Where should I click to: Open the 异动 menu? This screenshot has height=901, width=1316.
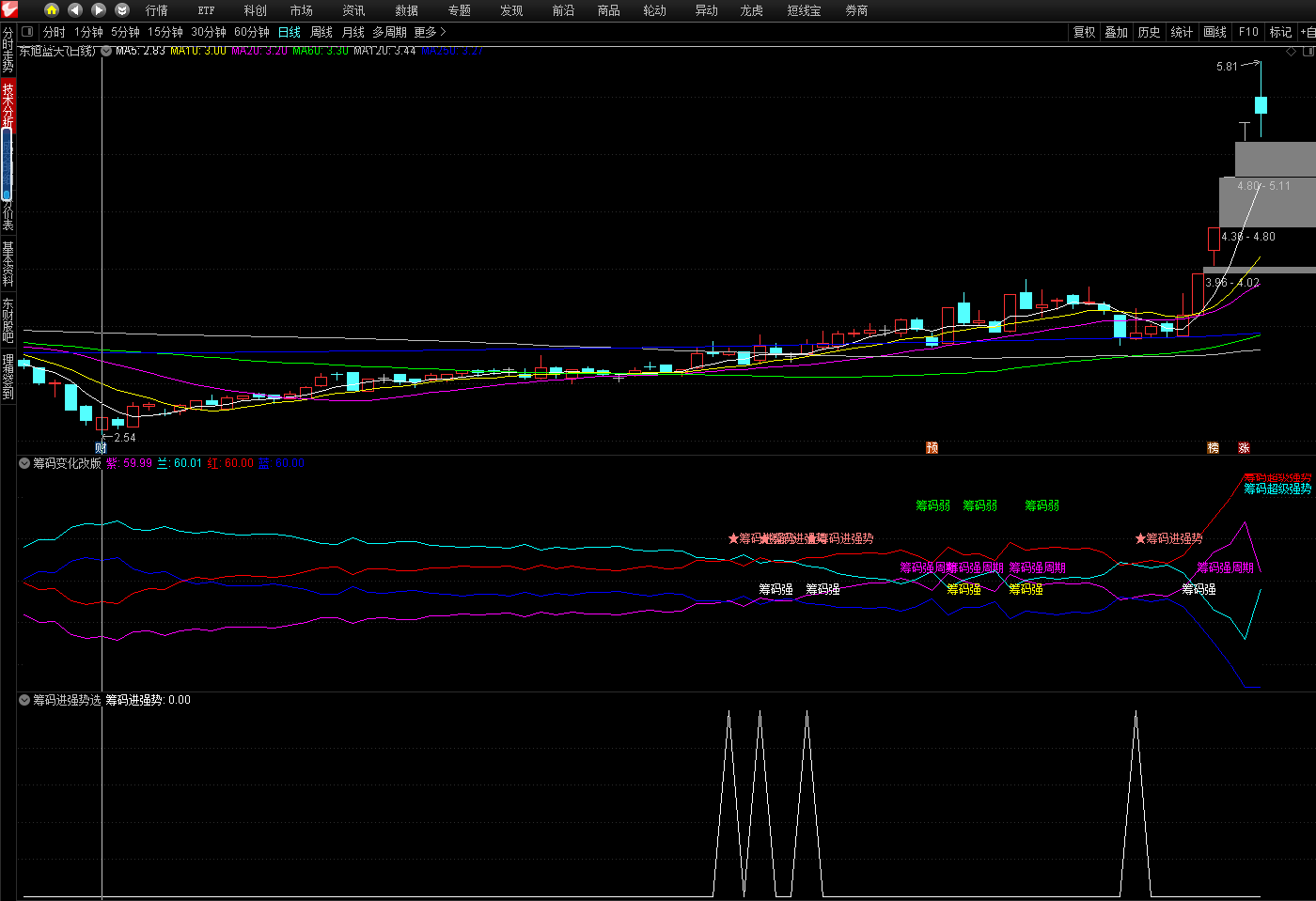(706, 10)
